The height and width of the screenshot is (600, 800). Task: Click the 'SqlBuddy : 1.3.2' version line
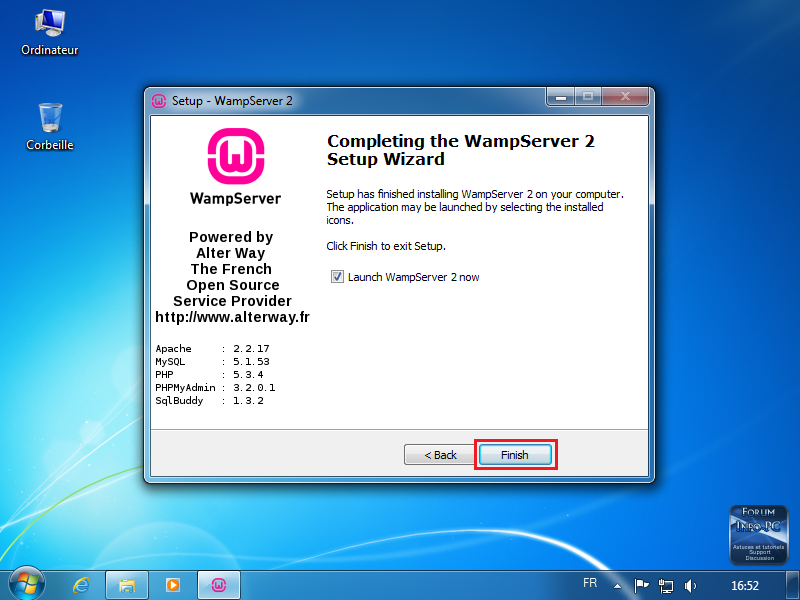pos(209,401)
